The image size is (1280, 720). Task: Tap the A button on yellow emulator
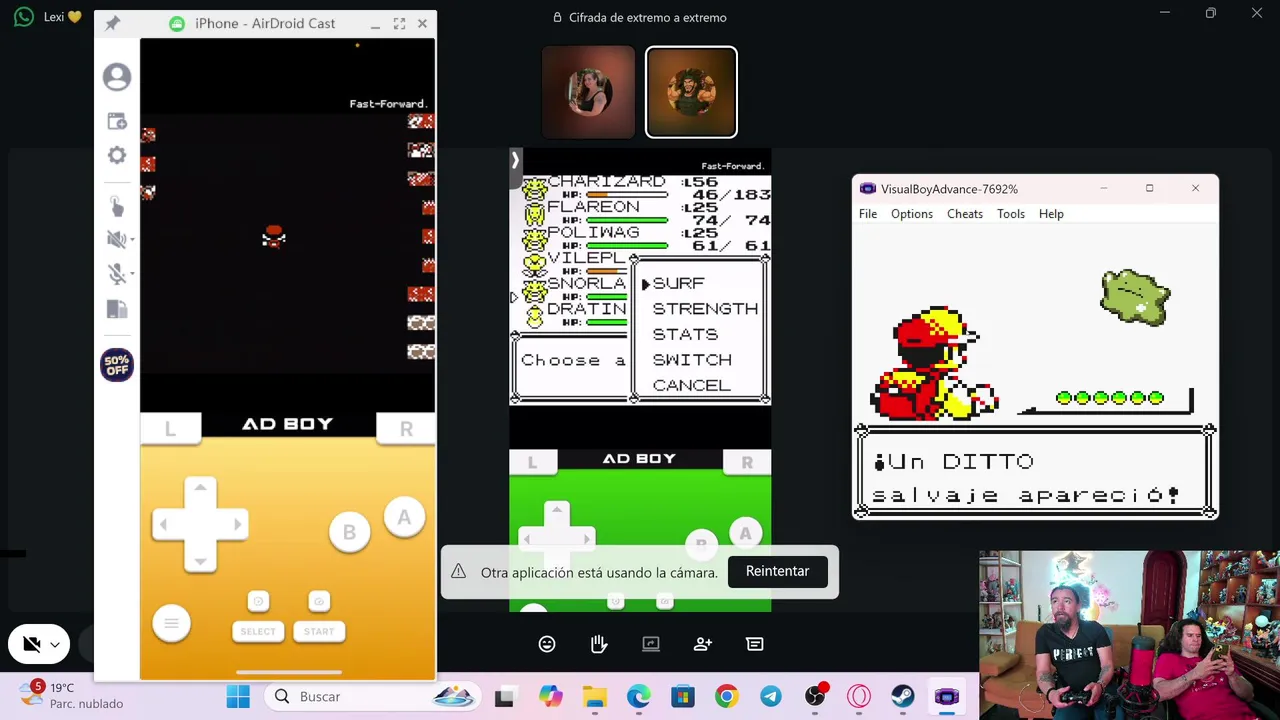coord(404,517)
